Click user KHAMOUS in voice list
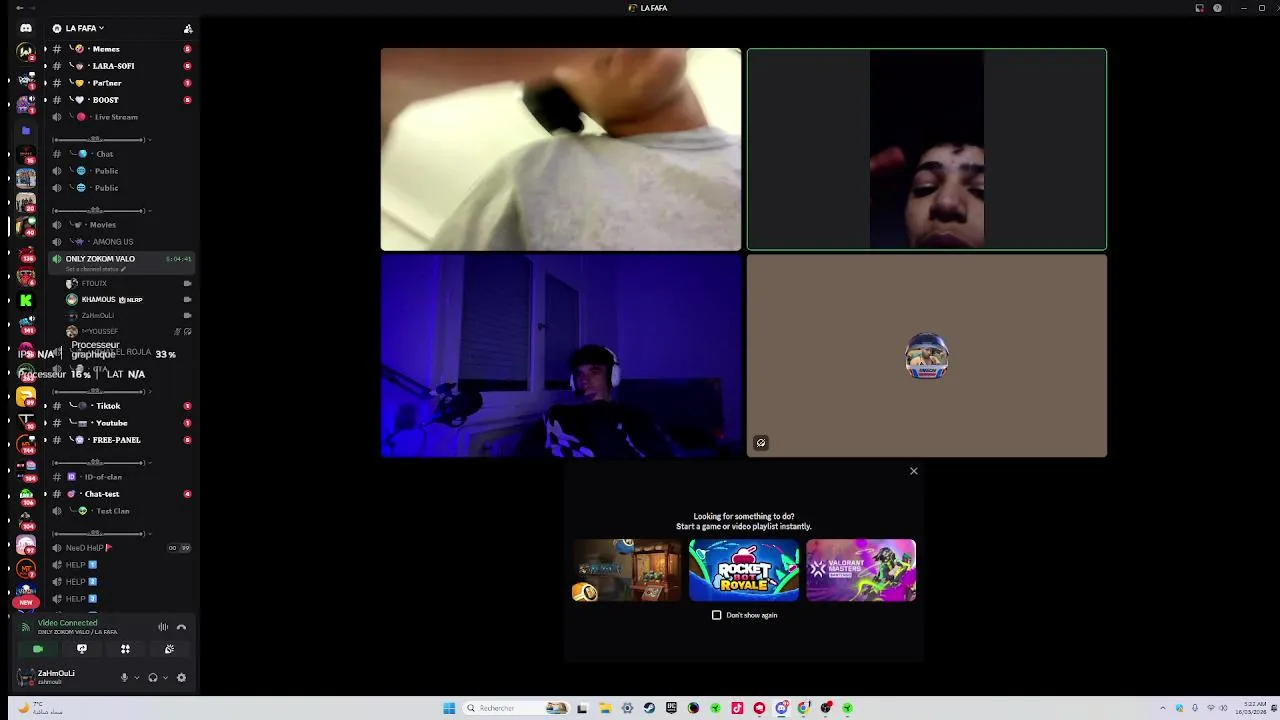Image resolution: width=1280 pixels, height=720 pixels. pyautogui.click(x=126, y=300)
